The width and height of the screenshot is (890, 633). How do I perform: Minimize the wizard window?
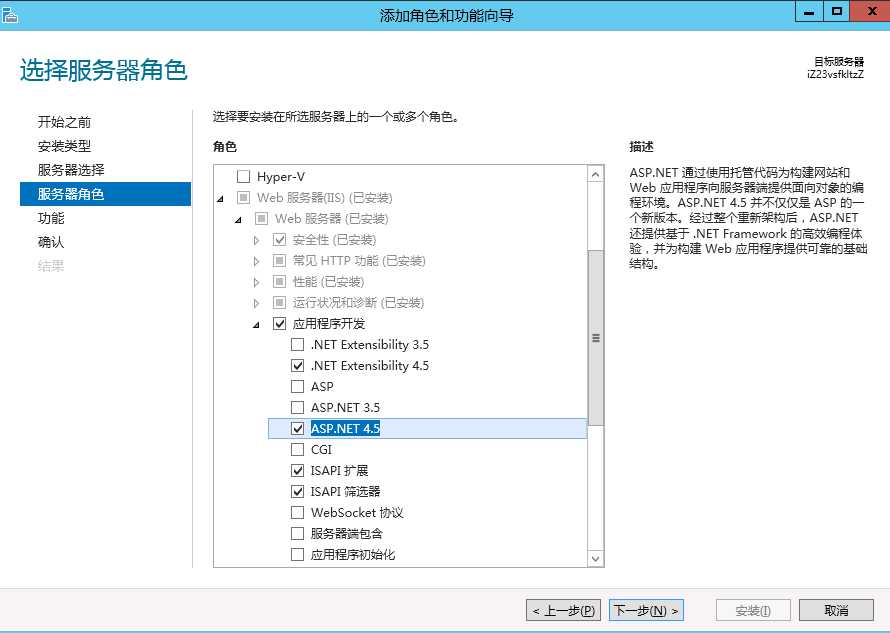(809, 11)
